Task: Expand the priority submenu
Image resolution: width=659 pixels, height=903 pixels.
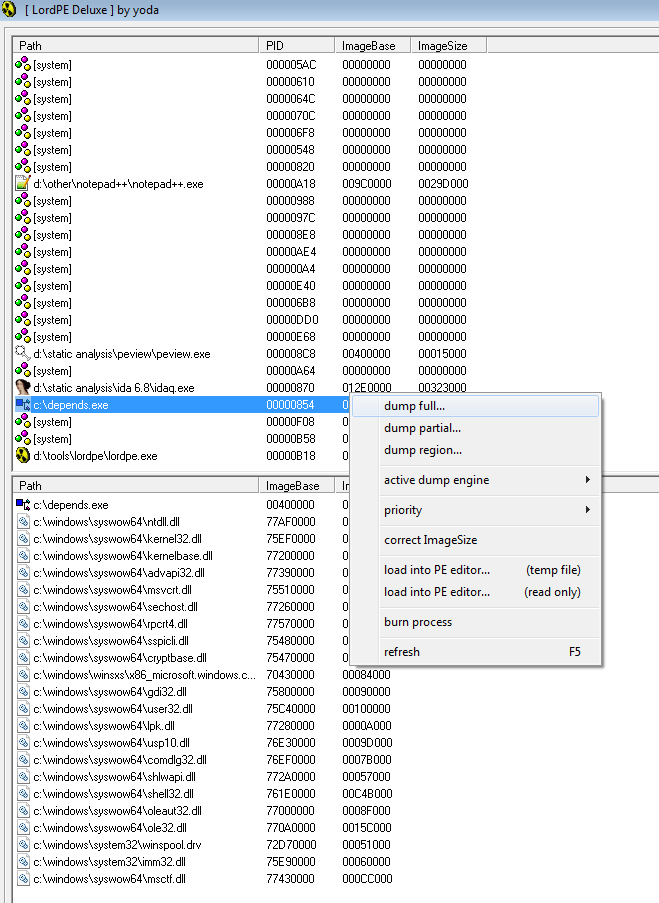Action: (x=475, y=510)
